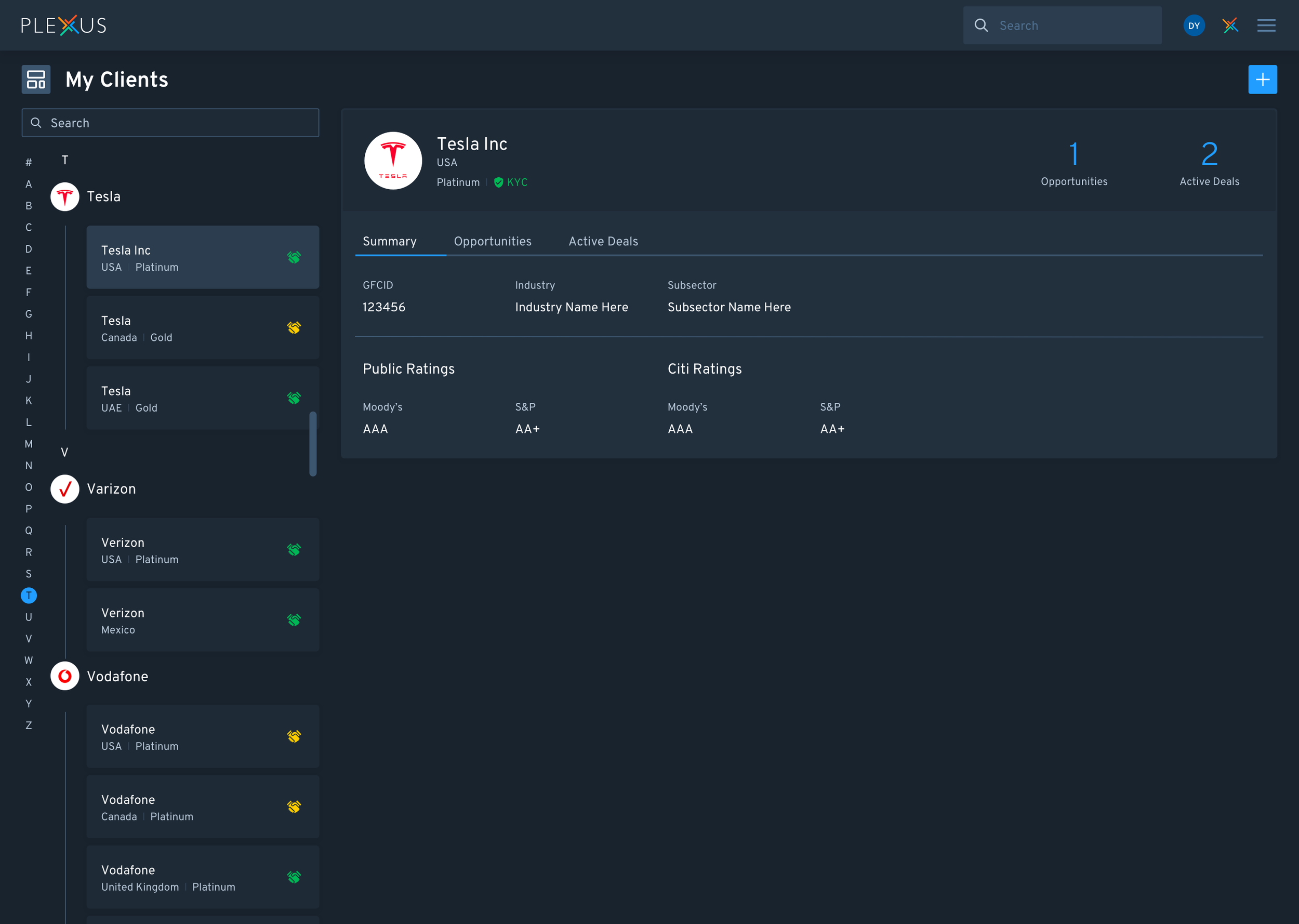Image resolution: width=1299 pixels, height=924 pixels.
Task: Click the My Clients search field
Action: 170,123
